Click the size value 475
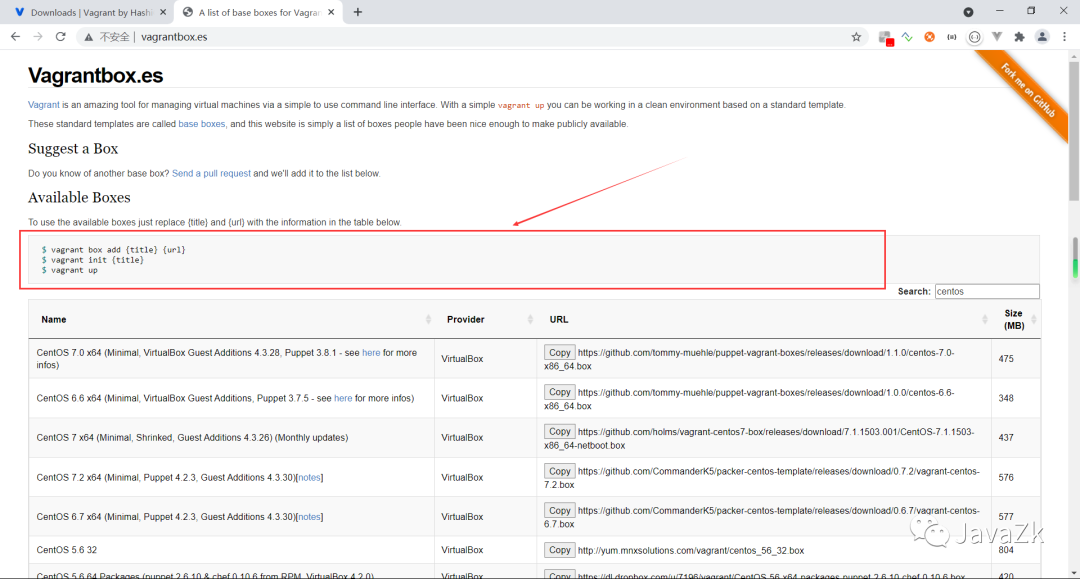 tap(1006, 359)
